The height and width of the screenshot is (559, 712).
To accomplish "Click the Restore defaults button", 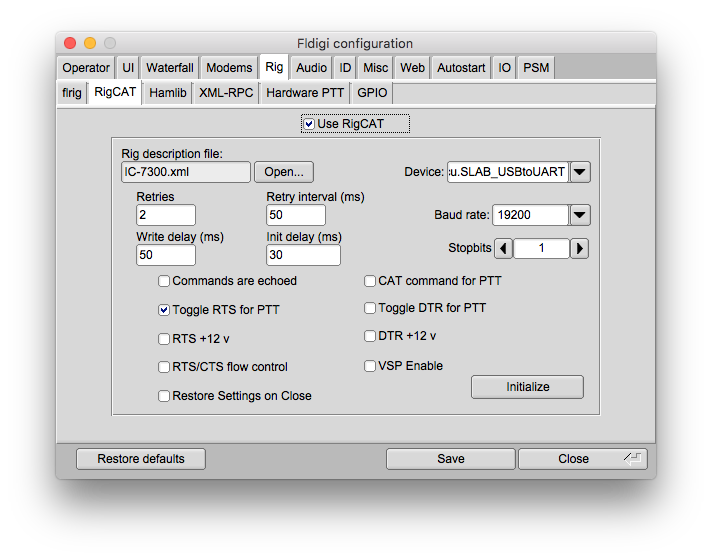I will [141, 459].
